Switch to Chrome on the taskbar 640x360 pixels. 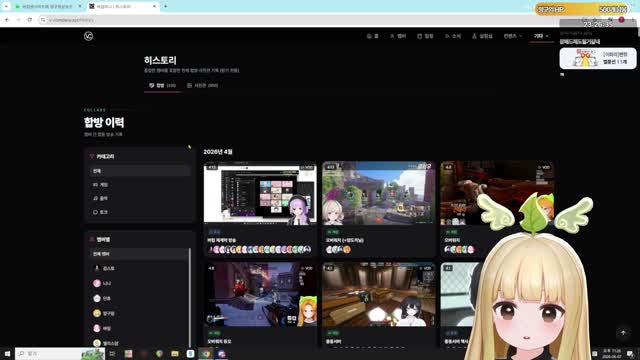tap(206, 353)
